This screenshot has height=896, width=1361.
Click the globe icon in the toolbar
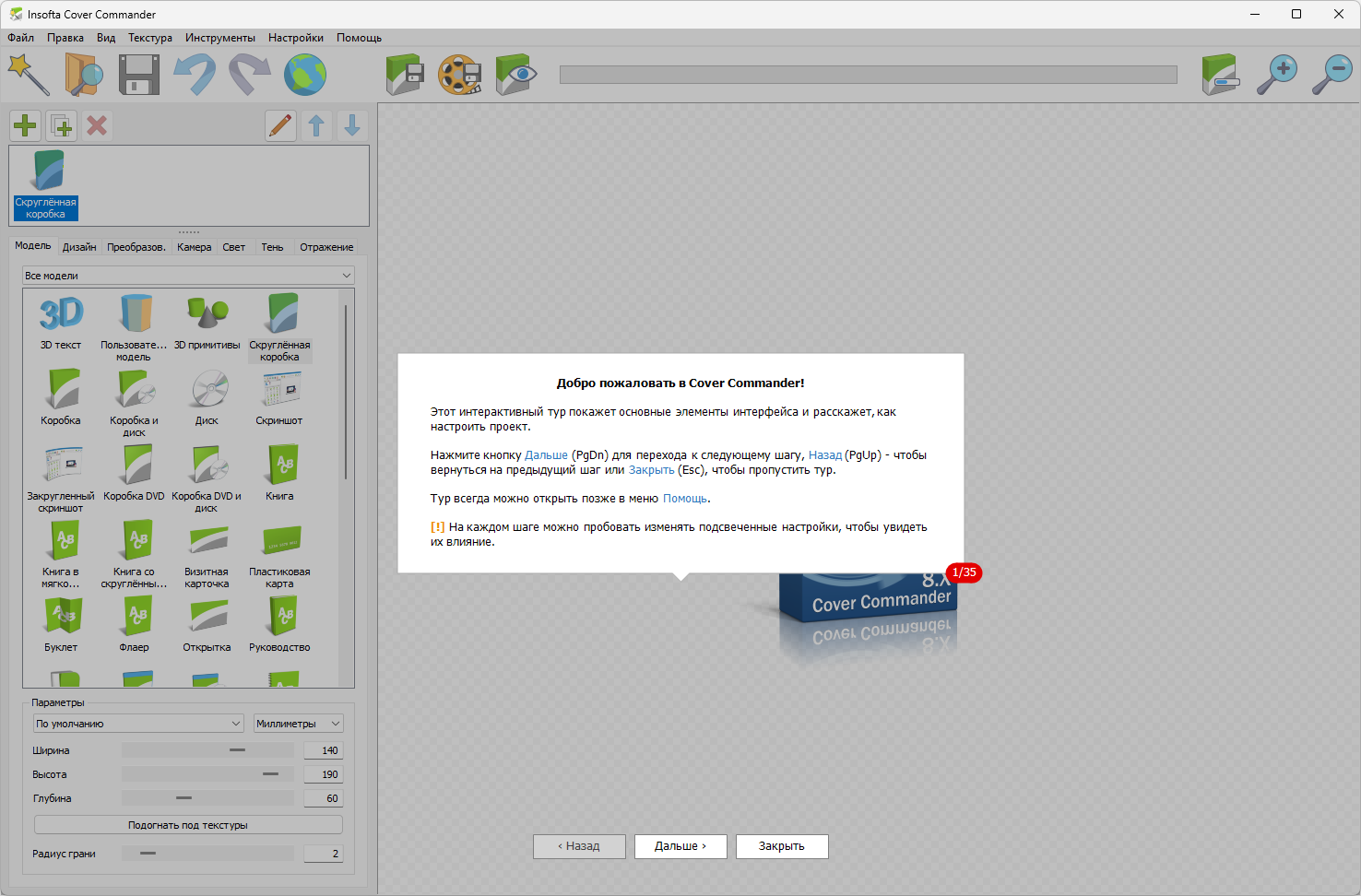point(305,75)
